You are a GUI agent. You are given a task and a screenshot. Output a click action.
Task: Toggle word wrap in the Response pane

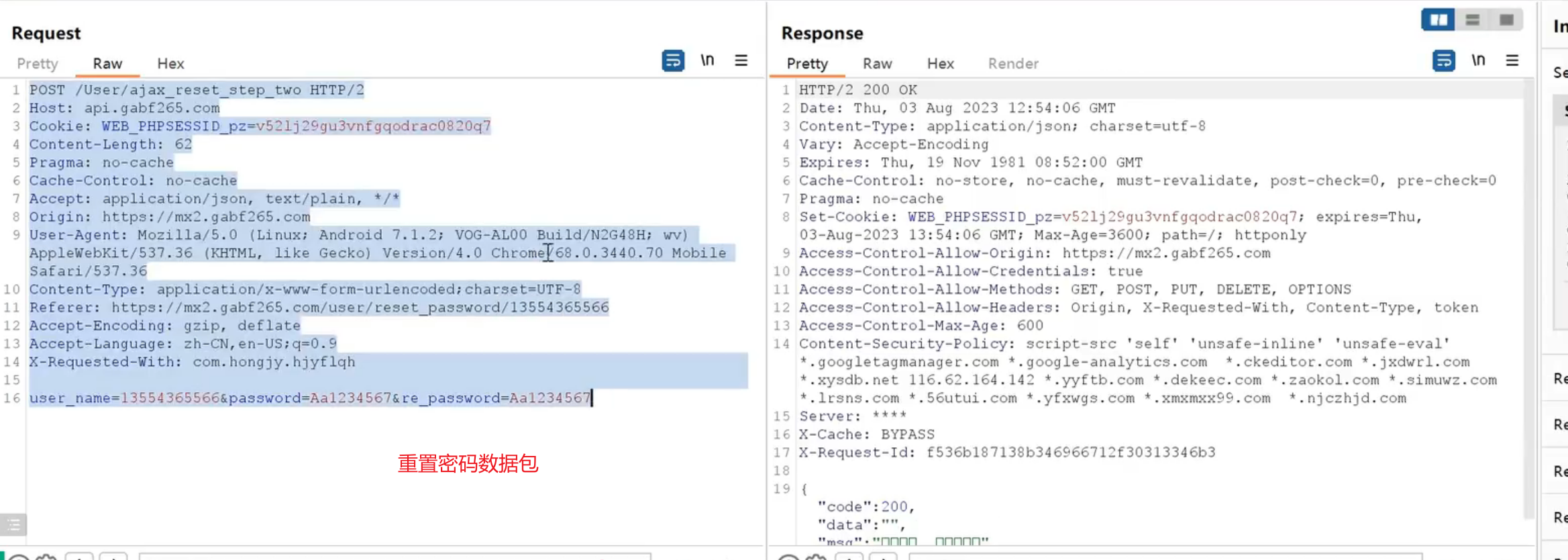[x=1443, y=60]
